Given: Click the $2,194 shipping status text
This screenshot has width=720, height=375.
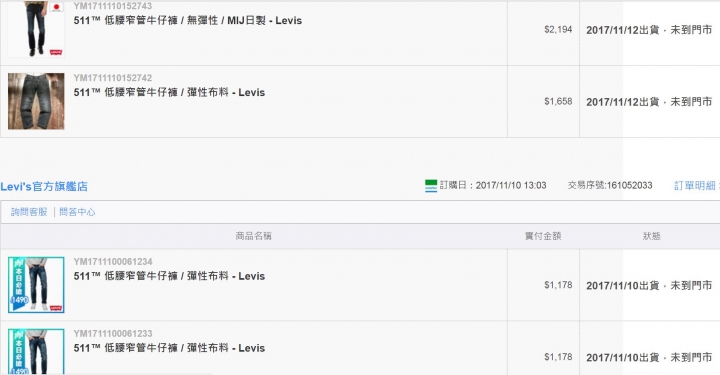Looking at the screenshot, I should 649,30.
